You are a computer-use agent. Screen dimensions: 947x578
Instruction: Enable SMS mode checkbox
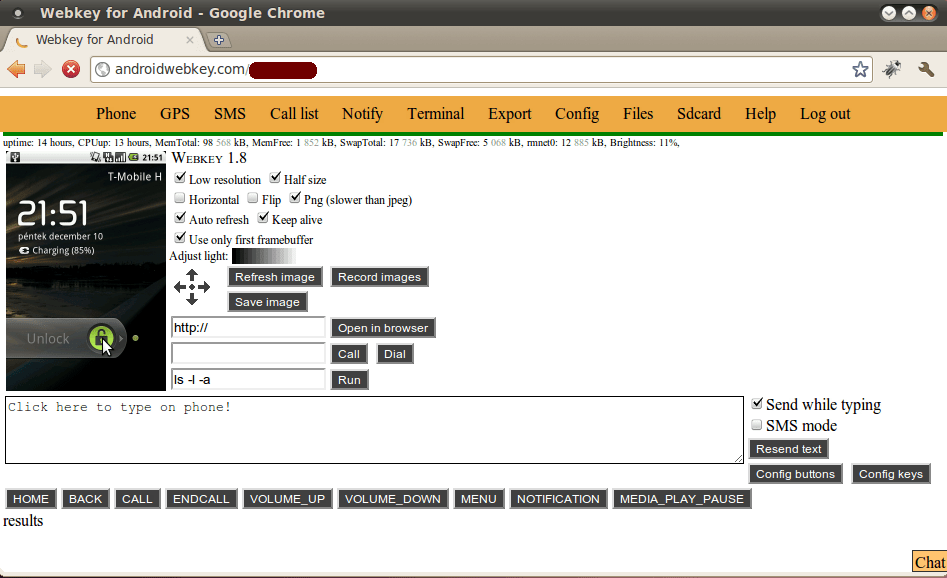coord(756,425)
